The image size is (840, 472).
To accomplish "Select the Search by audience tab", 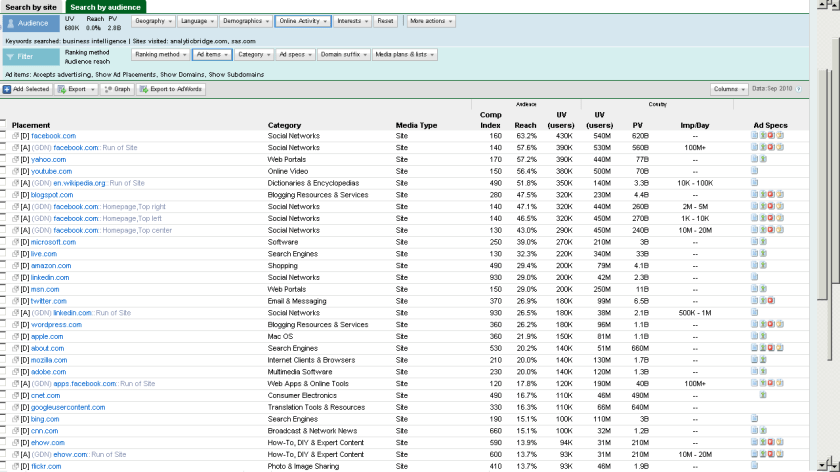I will tap(105, 6).
